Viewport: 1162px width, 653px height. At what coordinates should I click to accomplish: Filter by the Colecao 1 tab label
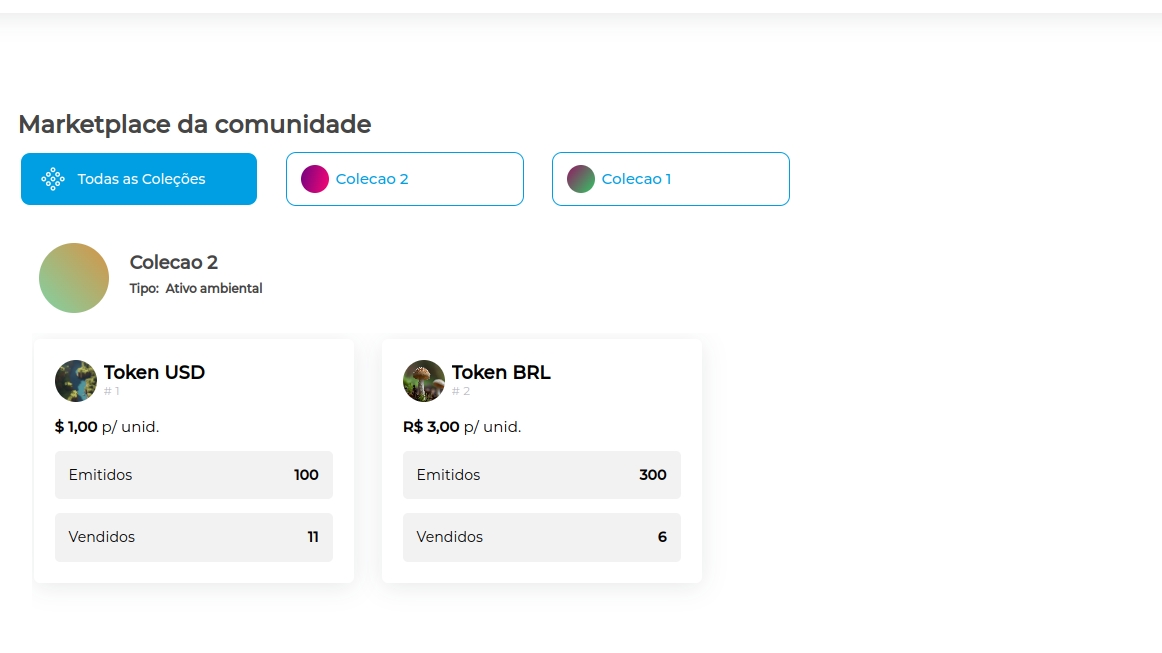point(636,179)
